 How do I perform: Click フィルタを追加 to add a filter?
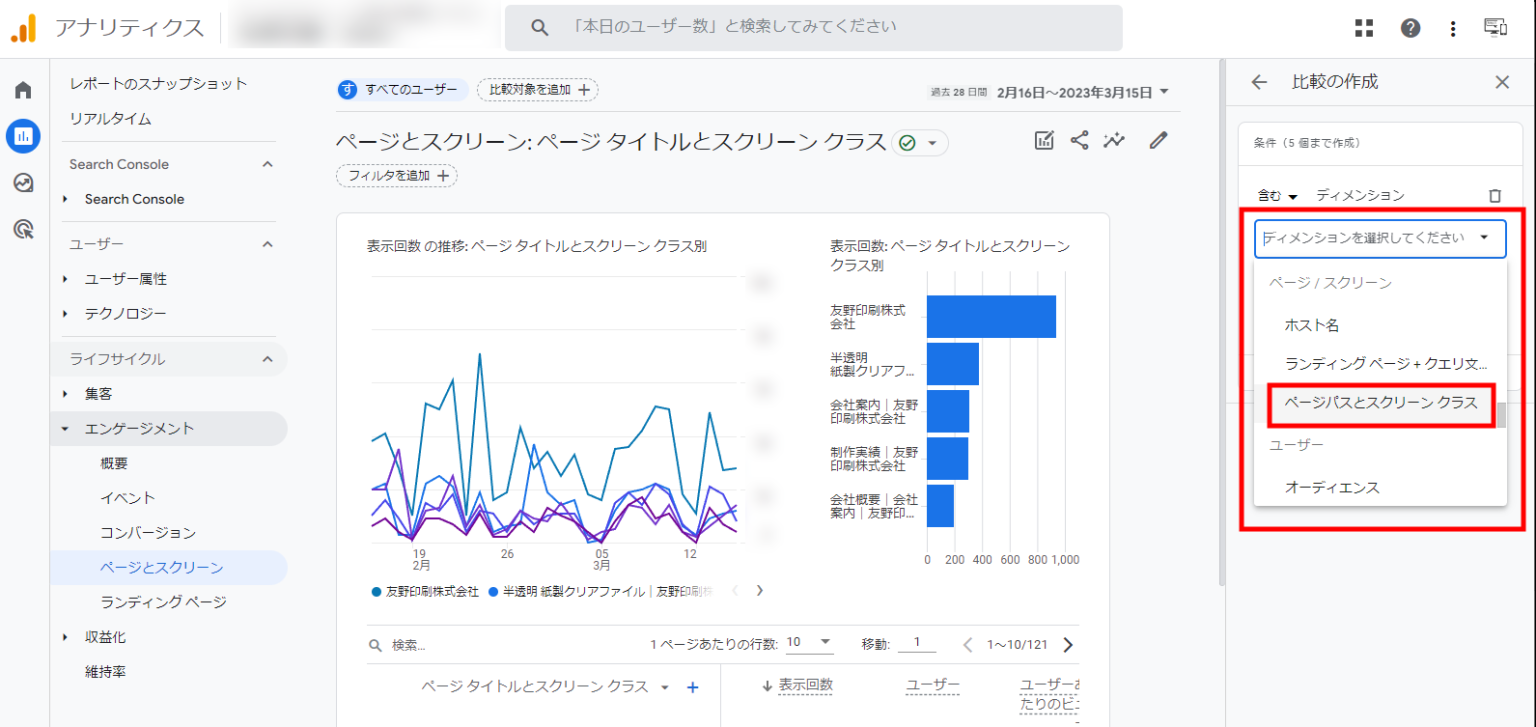pos(396,175)
